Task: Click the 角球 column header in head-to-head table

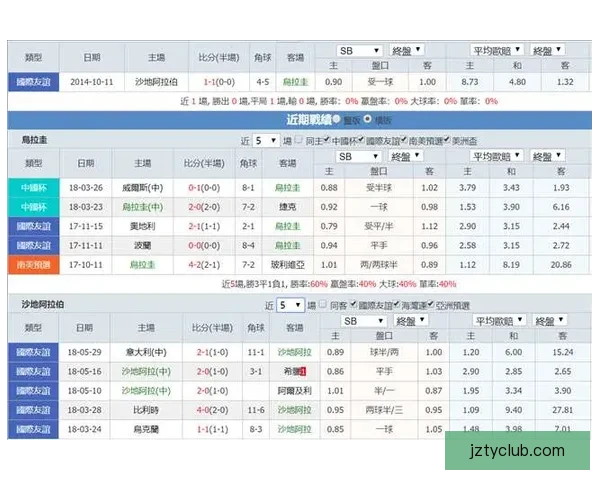Action: click(x=262, y=58)
